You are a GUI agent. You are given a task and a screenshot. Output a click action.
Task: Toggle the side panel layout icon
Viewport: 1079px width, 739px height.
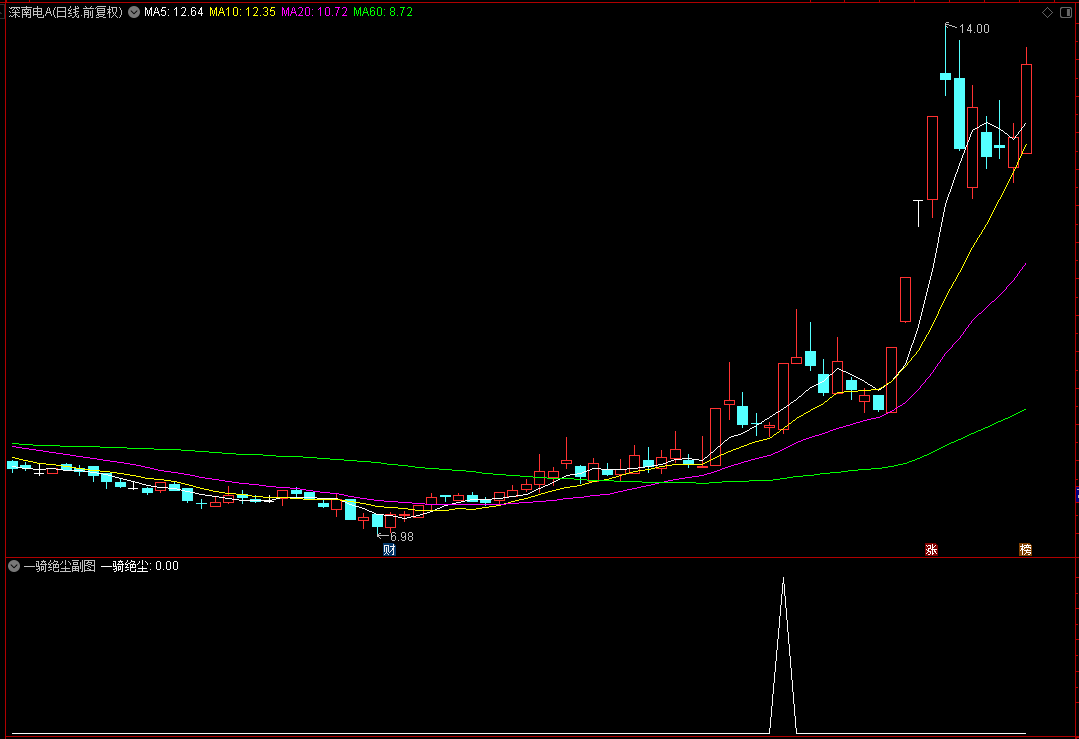(x=1066, y=12)
